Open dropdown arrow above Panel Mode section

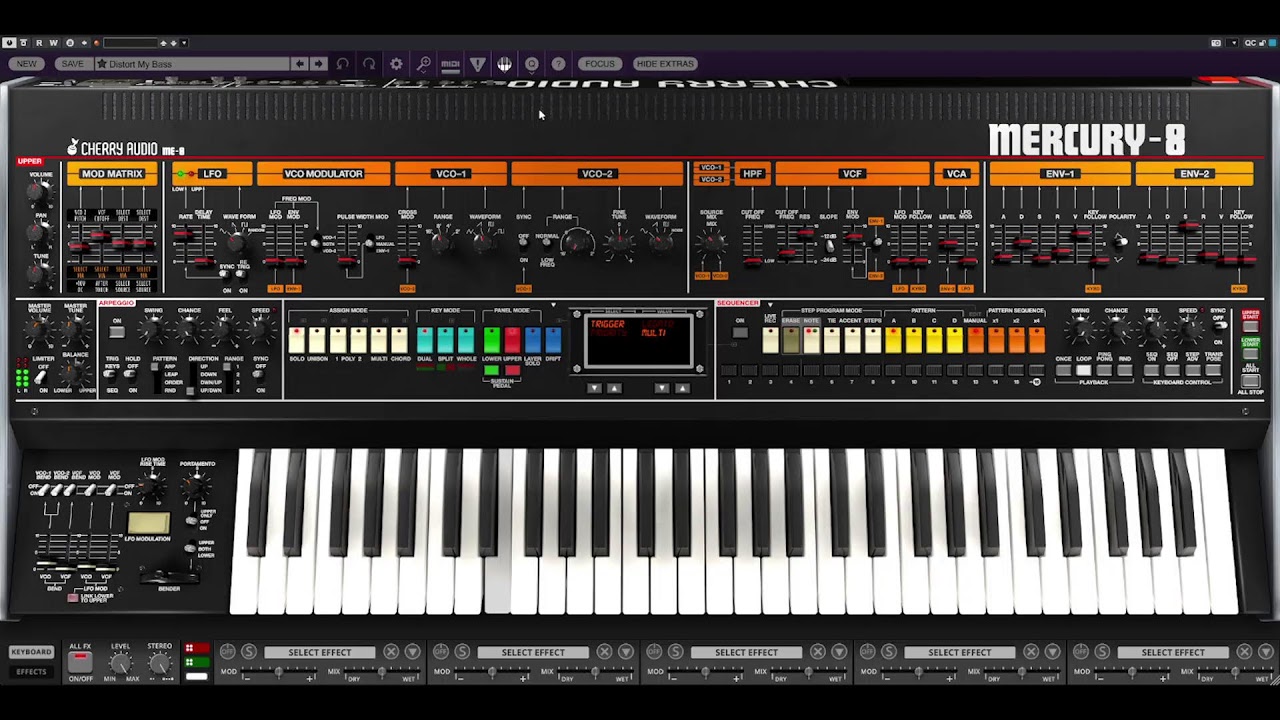coord(553,305)
